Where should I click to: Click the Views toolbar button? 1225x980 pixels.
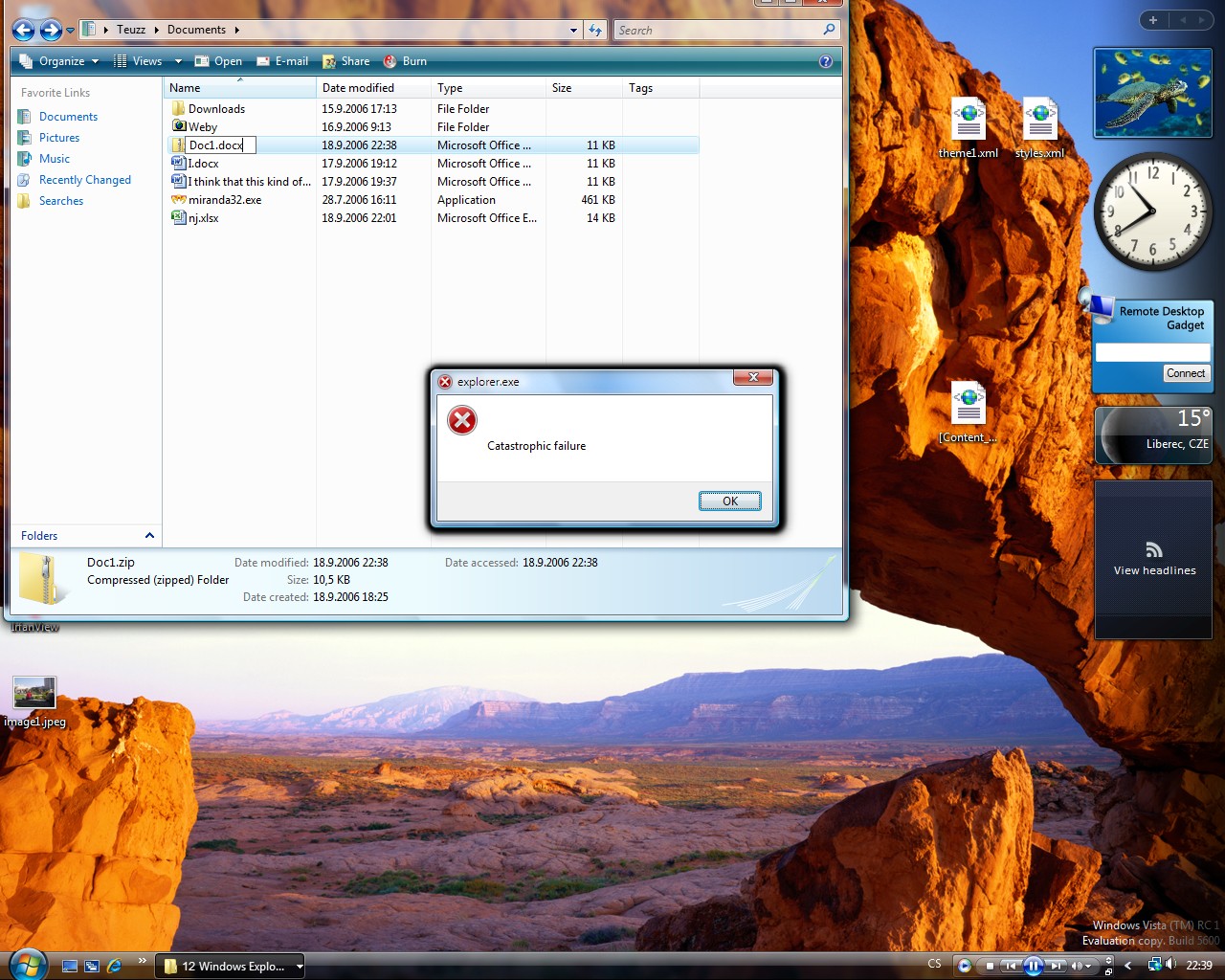coord(138,61)
